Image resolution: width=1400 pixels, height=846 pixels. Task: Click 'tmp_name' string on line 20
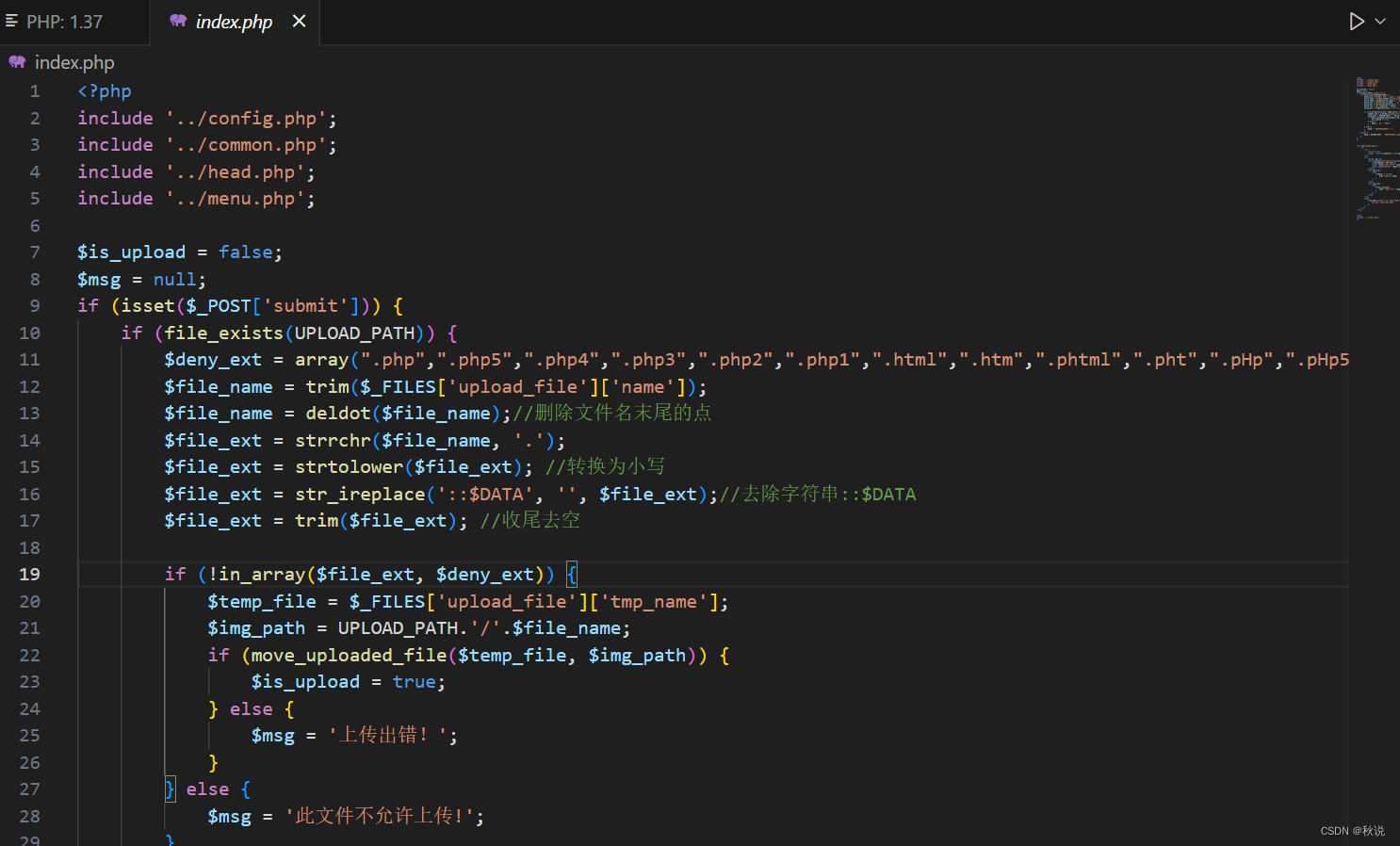pos(654,602)
